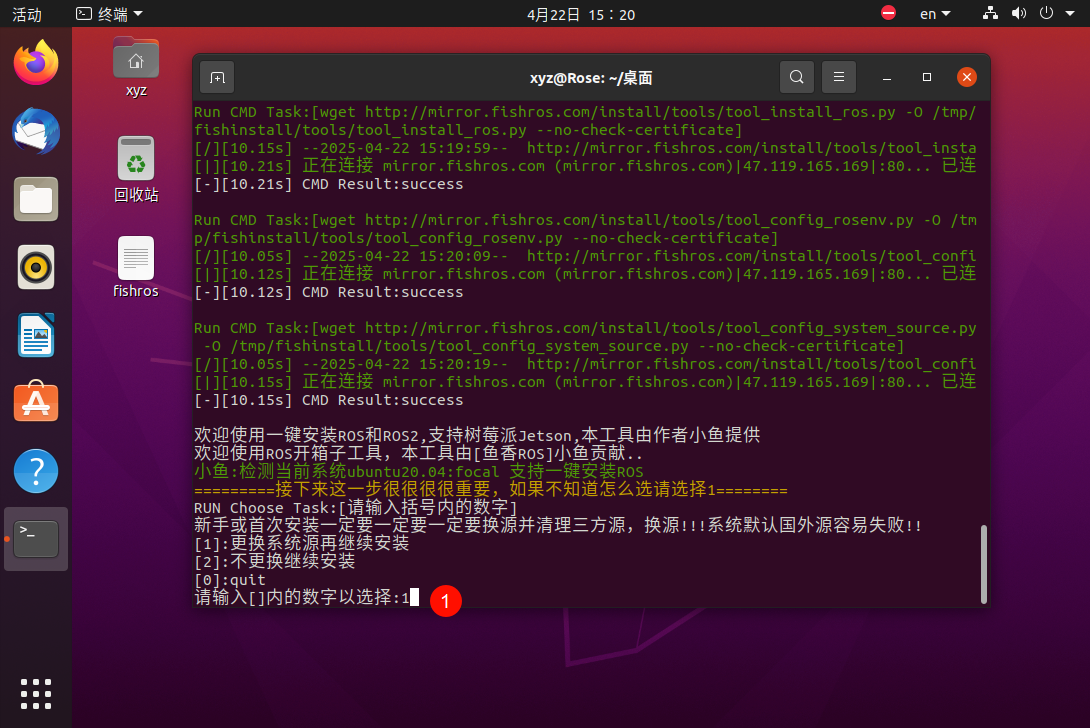Screen dimensions: 1090x728
Task: Open the clock showing 4月22日 15:20
Action: [581, 14]
